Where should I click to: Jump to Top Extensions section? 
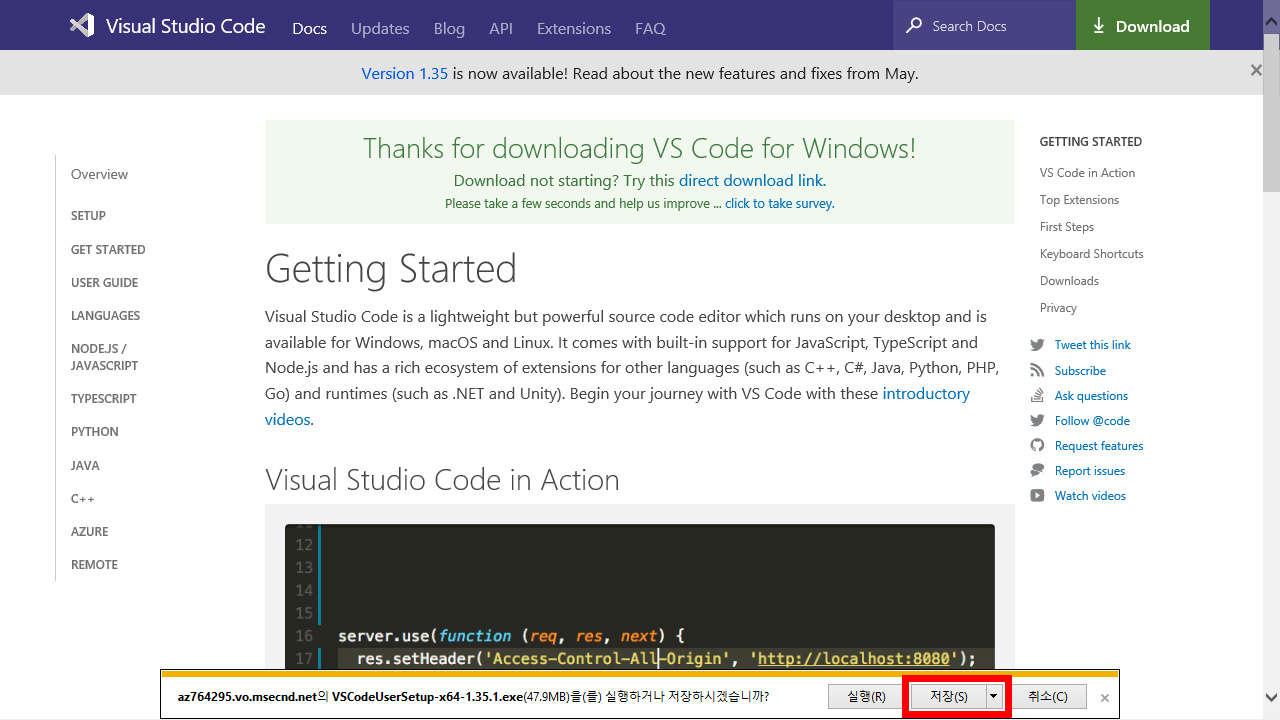[x=1079, y=200]
